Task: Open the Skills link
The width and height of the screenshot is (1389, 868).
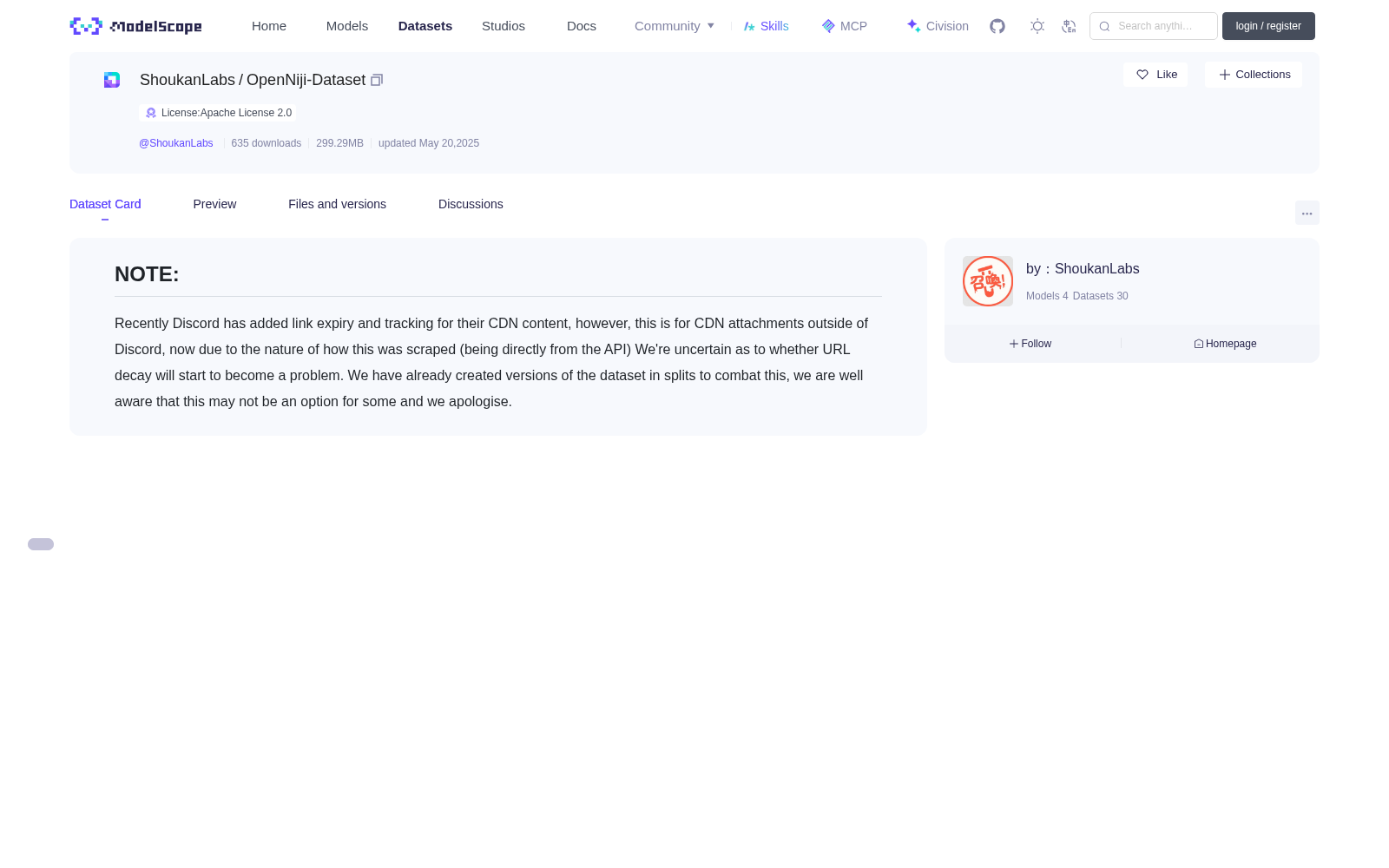Action: tap(767, 26)
